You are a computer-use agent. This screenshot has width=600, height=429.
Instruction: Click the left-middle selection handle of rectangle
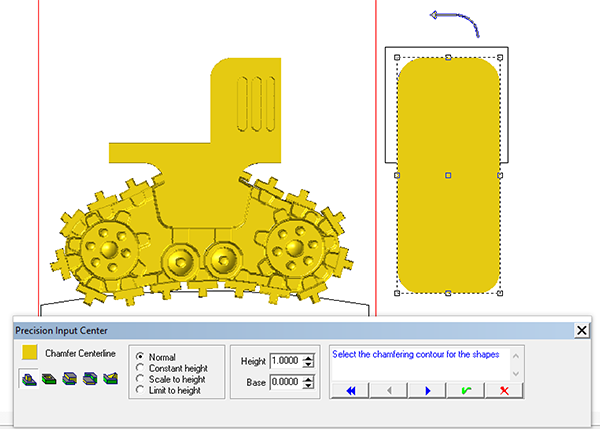coord(397,175)
